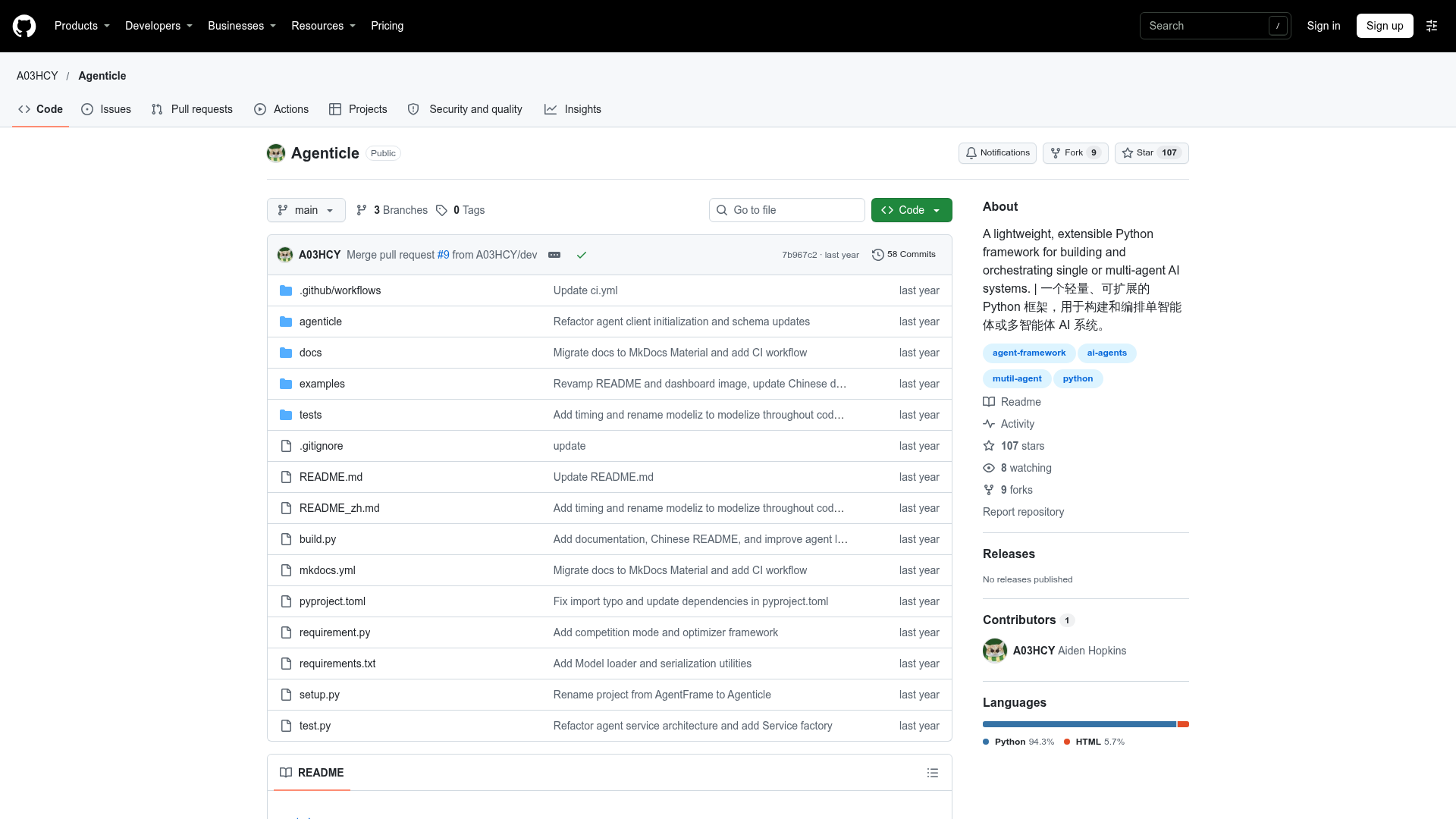Click the Python language bar segment
This screenshot has height=819, width=1456.
[x=1079, y=724]
